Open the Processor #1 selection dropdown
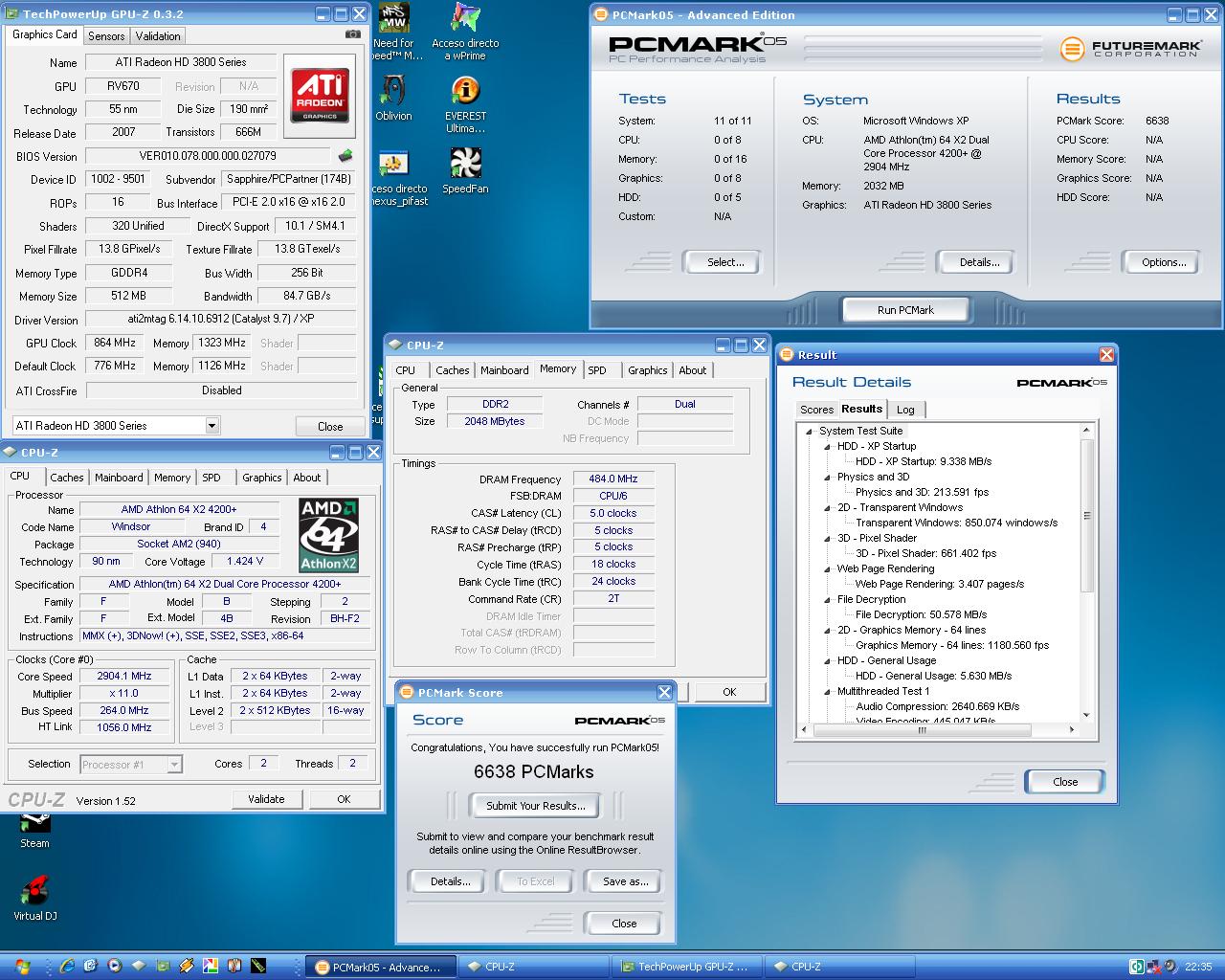This screenshot has width=1225, height=980. 174,764
